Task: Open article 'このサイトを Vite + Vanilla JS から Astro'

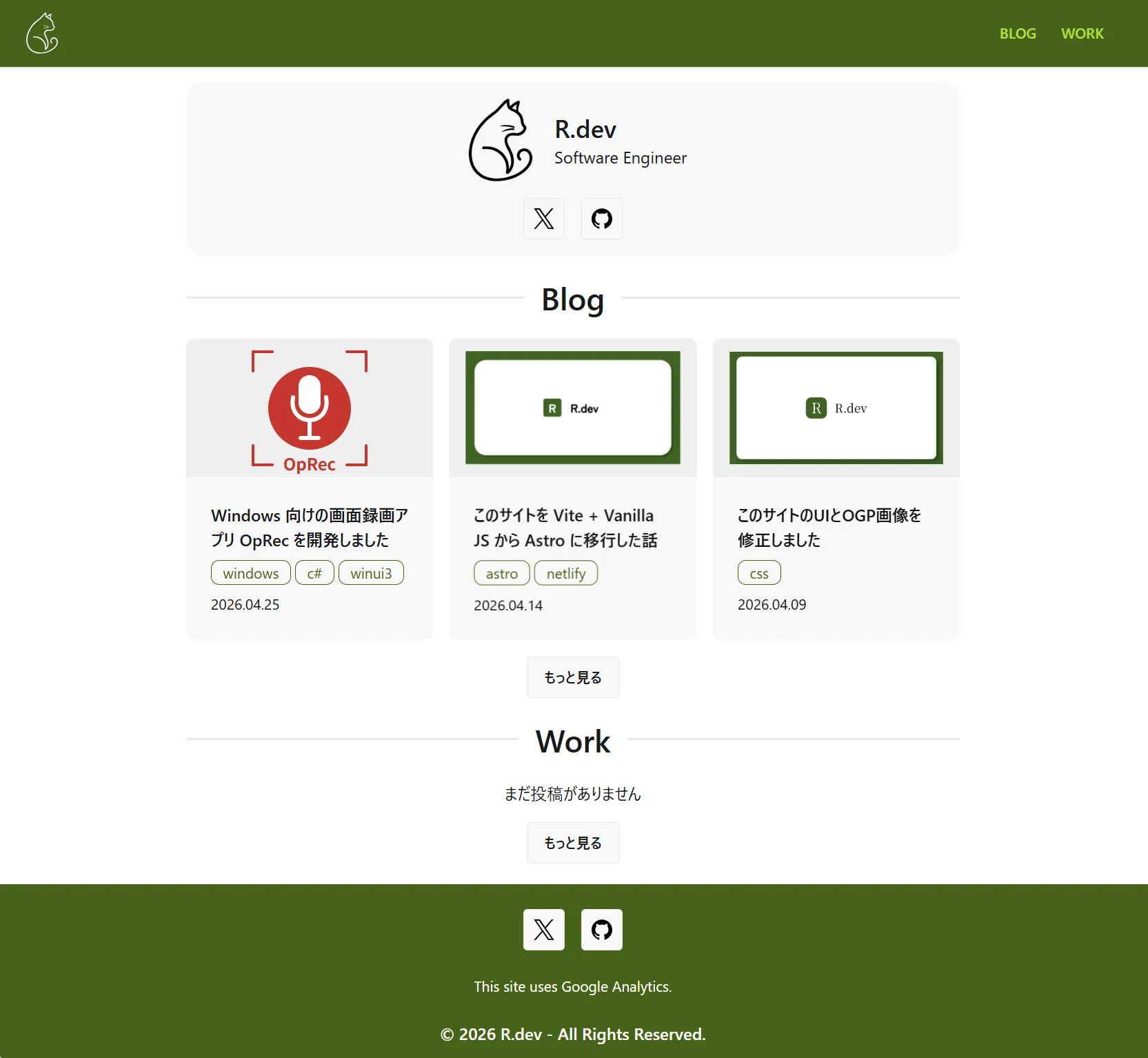Action: point(565,528)
